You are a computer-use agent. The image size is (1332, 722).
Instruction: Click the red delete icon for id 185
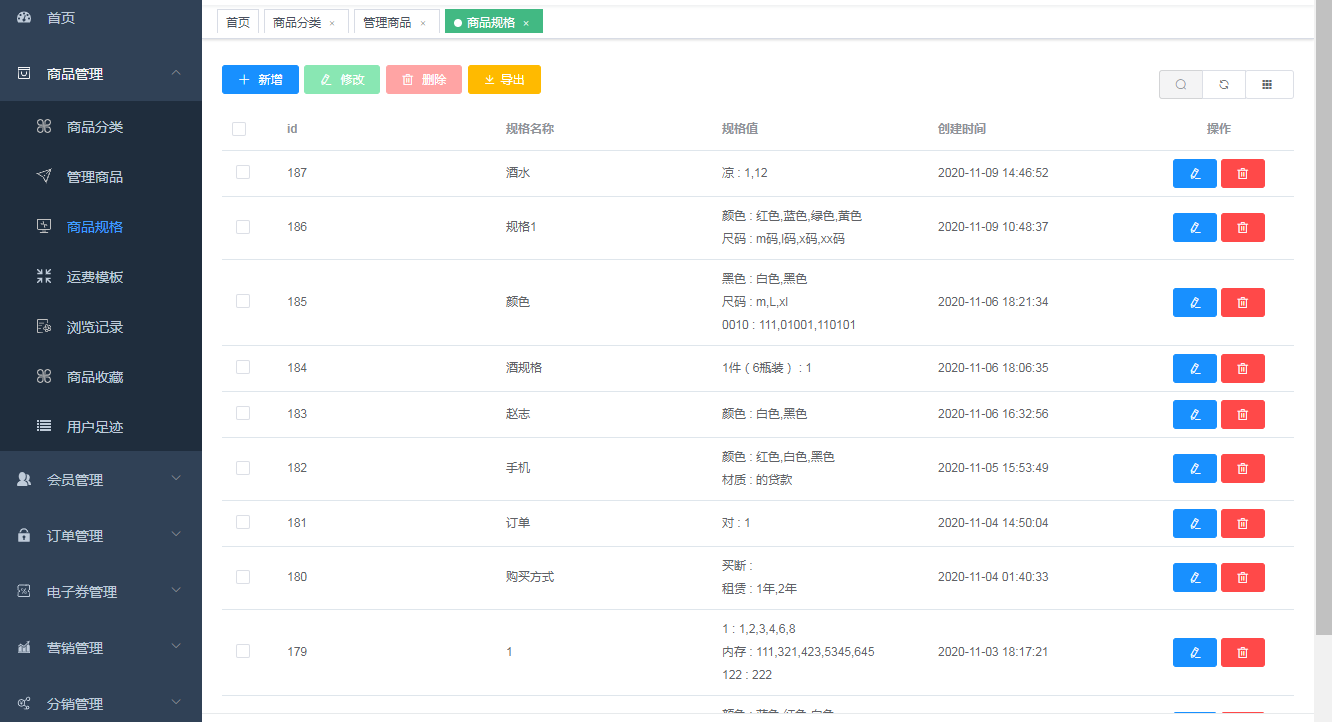click(1243, 302)
